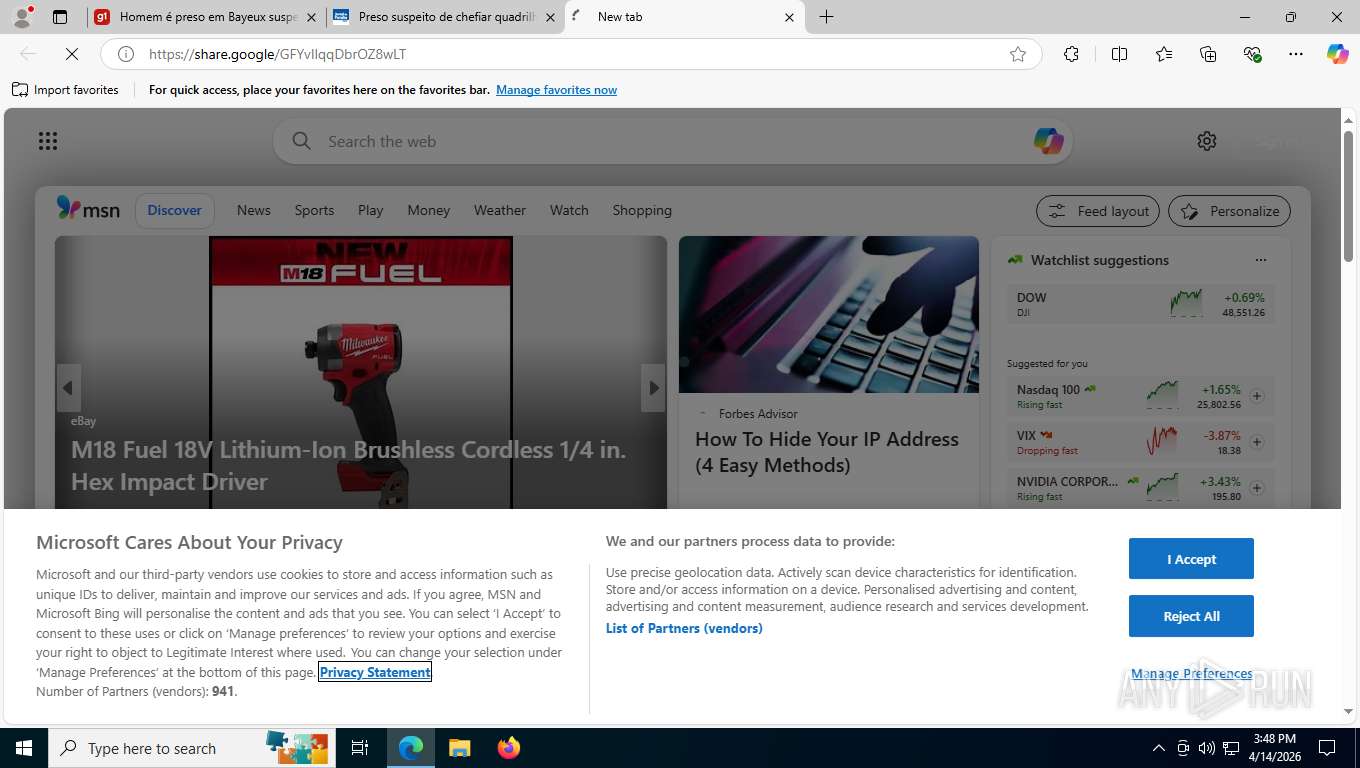This screenshot has width=1360, height=768.
Task: Add Nasdaq 100 to watchlist
Action: tap(1257, 396)
